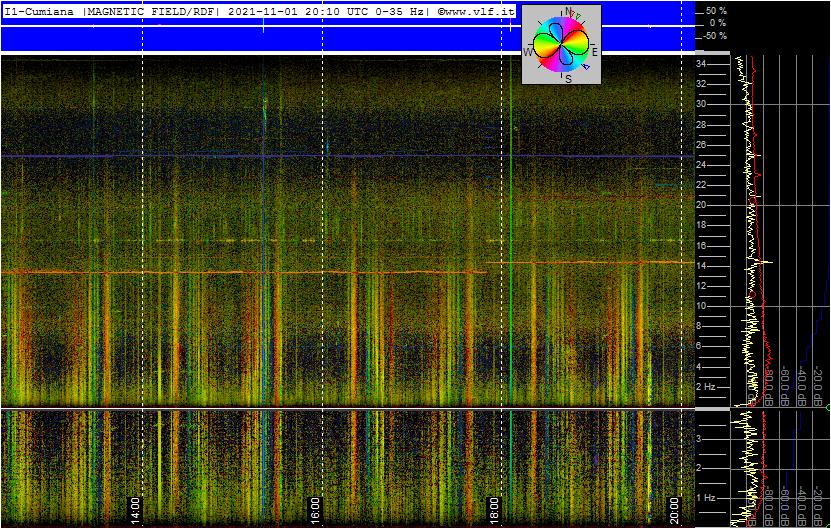Click the -20.0 dB label in upper spectrum panel
The width and height of the screenshot is (831, 529).
click(818, 386)
